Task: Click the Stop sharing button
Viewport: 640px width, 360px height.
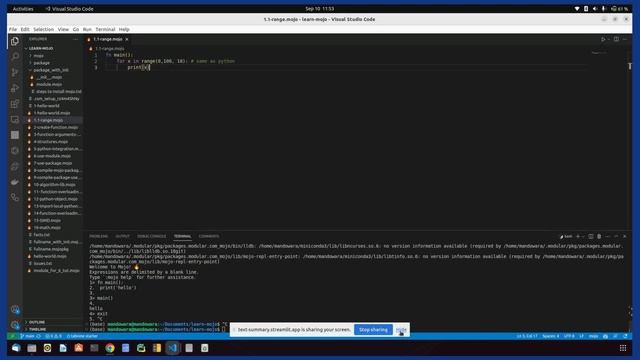Action: pos(373,329)
